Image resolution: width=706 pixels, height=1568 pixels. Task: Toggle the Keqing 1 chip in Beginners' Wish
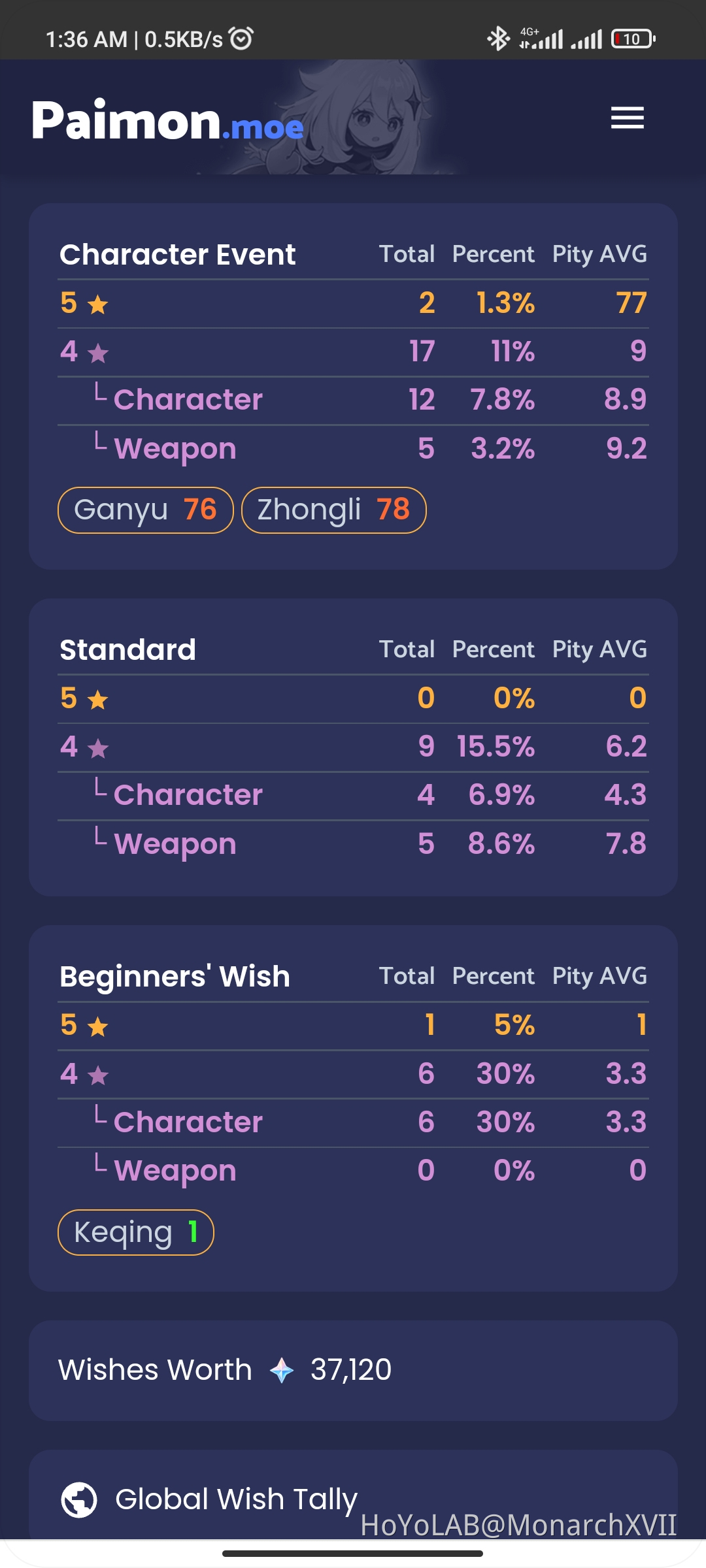click(x=135, y=1232)
